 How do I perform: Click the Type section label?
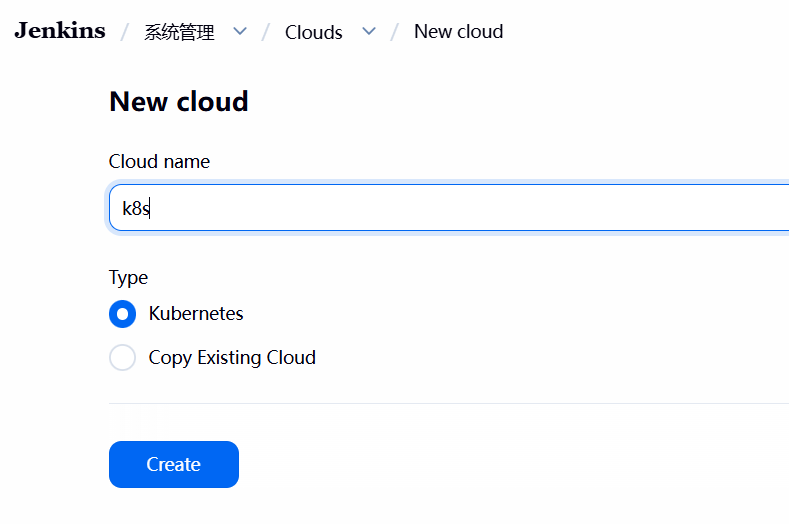point(128,278)
